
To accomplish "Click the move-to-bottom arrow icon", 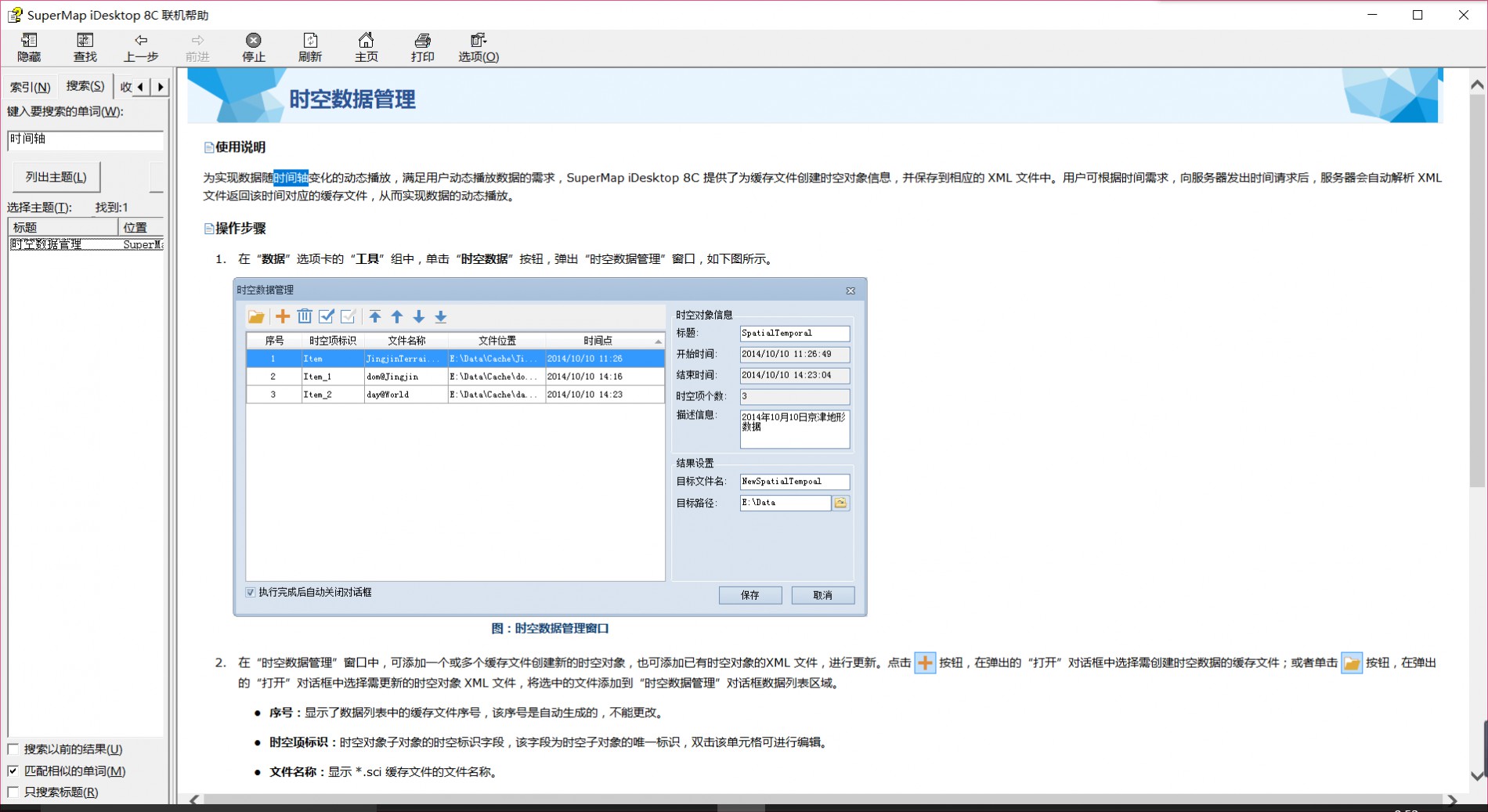I will pos(441,316).
